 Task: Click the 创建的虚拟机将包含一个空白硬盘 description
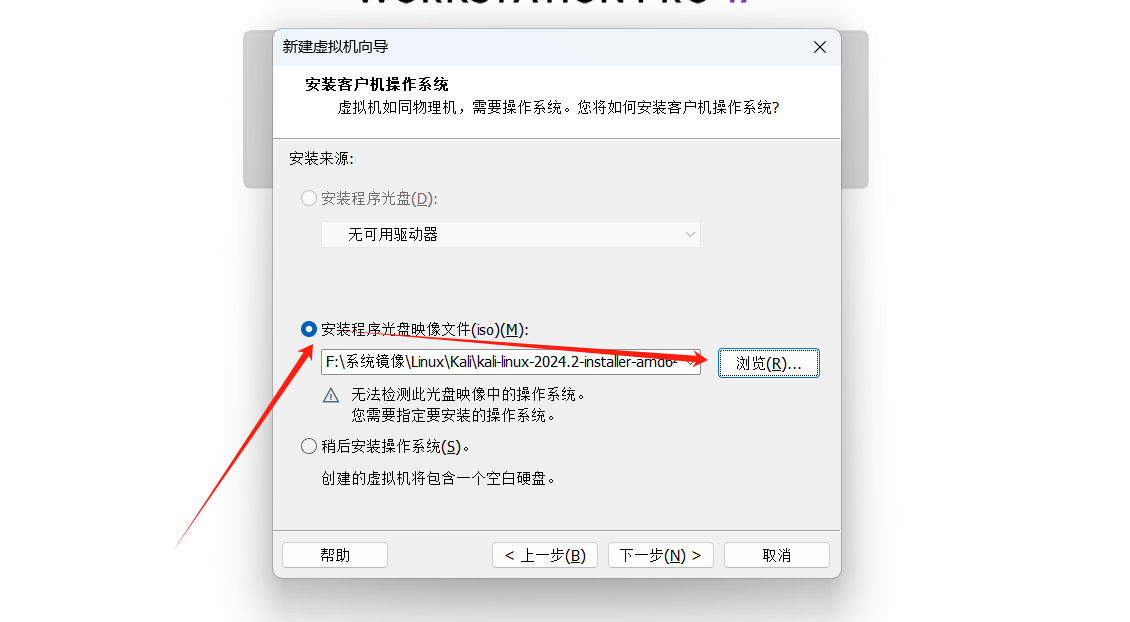[438, 479]
